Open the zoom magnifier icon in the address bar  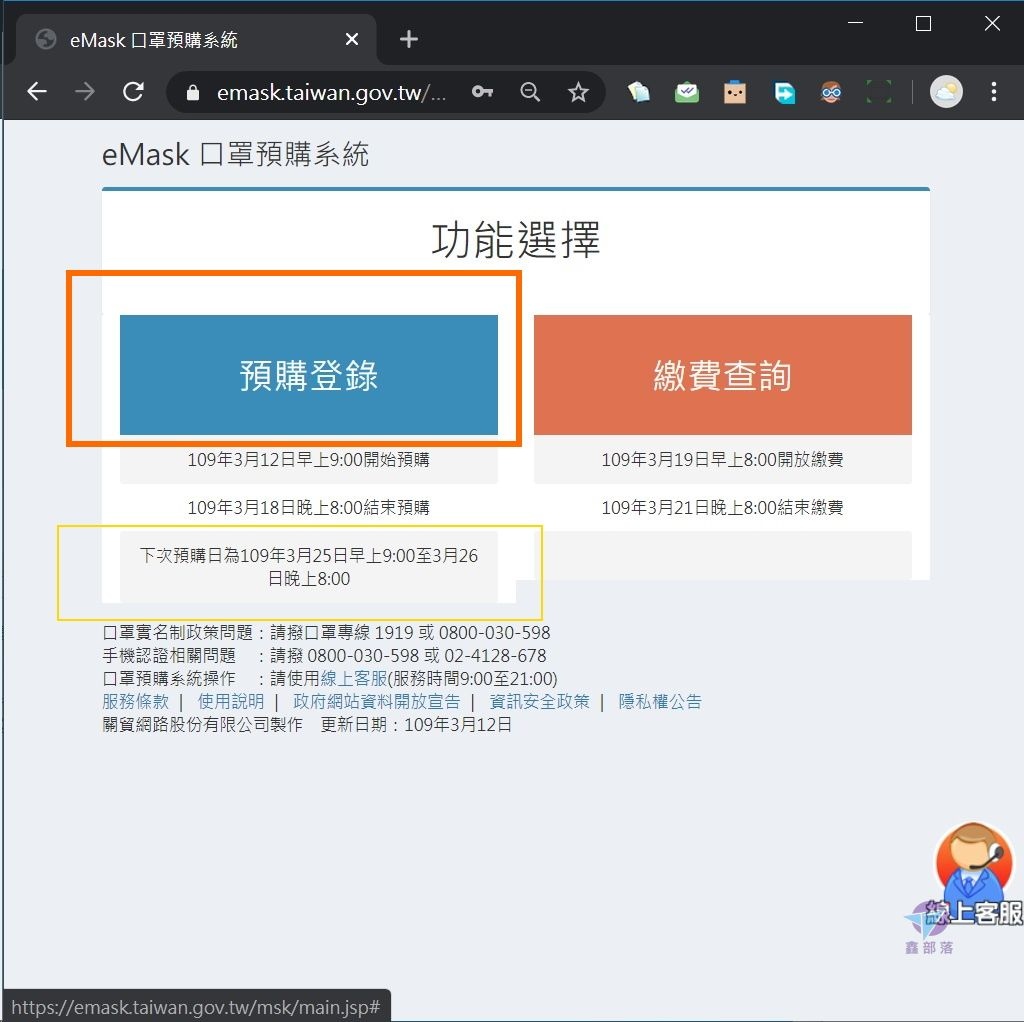click(530, 92)
